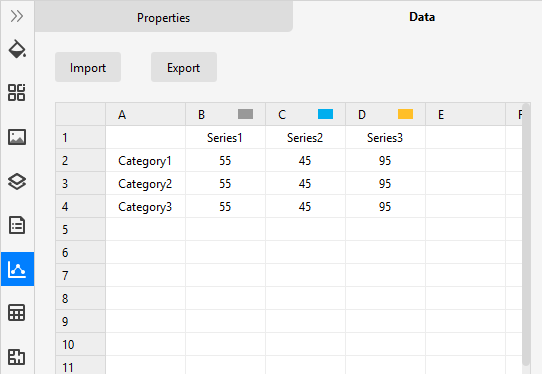The height and width of the screenshot is (374, 542).
Task: Click the Export button
Action: pyautogui.click(x=184, y=67)
